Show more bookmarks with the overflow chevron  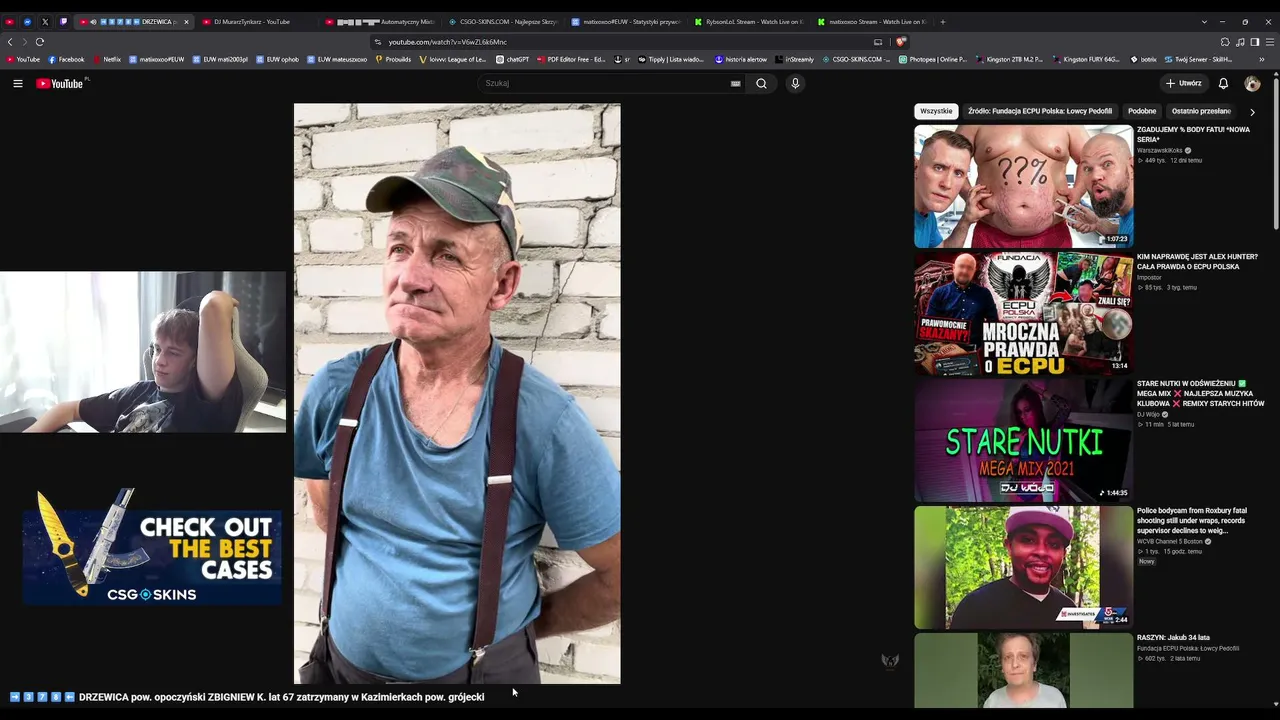pyautogui.click(x=1261, y=60)
